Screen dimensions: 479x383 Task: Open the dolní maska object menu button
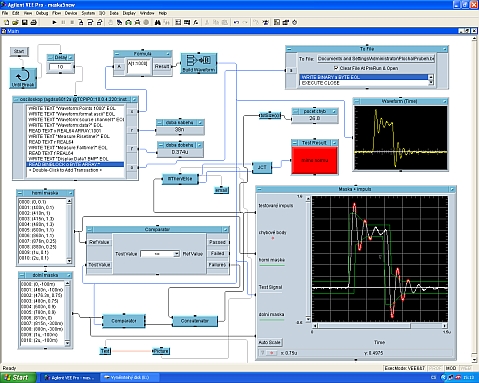(22, 275)
